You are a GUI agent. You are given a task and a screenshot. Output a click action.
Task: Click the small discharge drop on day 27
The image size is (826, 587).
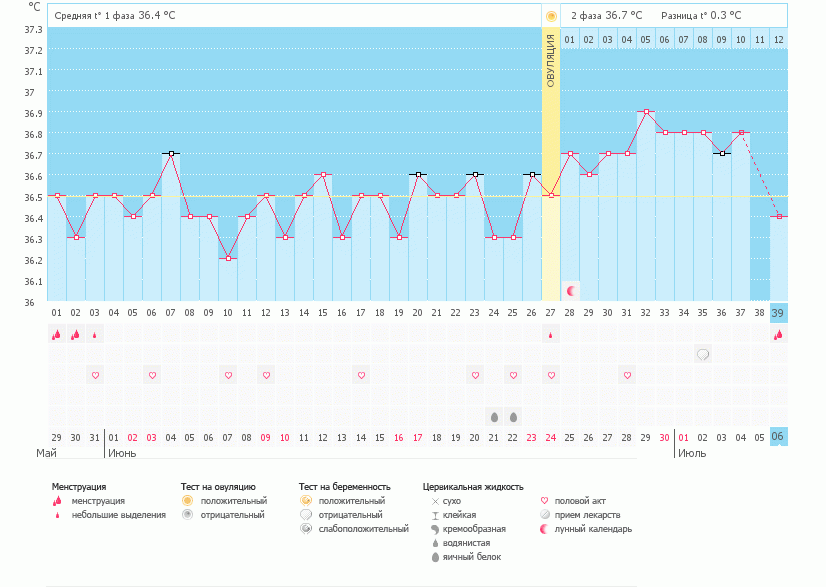[551, 335]
